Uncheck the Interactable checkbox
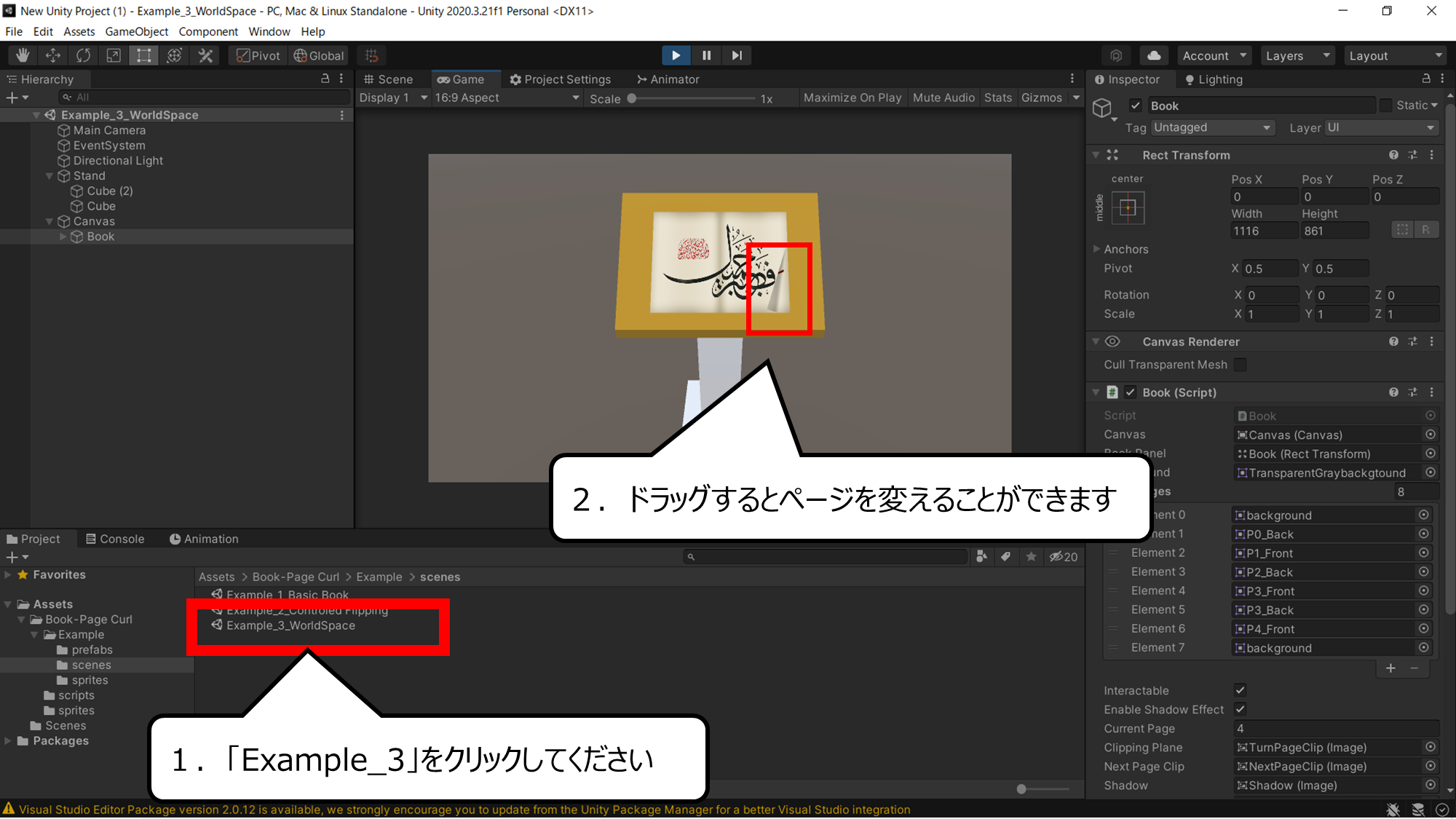Image resolution: width=1456 pixels, height=819 pixels. pyautogui.click(x=1241, y=690)
